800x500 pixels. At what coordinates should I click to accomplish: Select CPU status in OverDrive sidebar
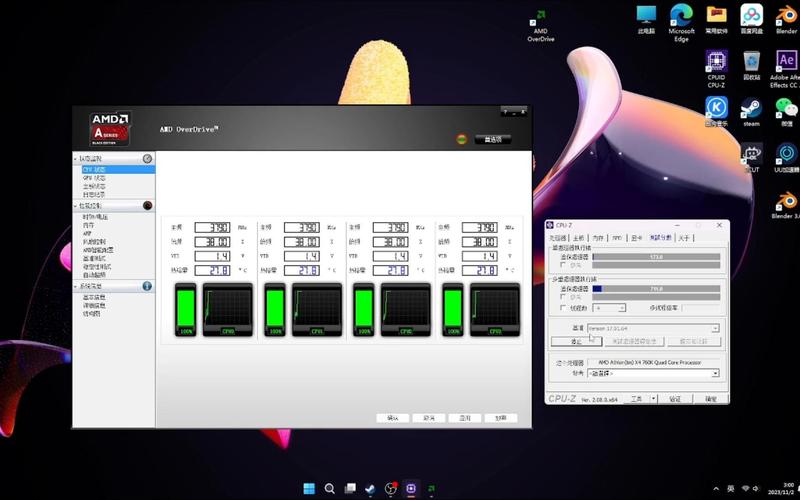click(x=118, y=169)
